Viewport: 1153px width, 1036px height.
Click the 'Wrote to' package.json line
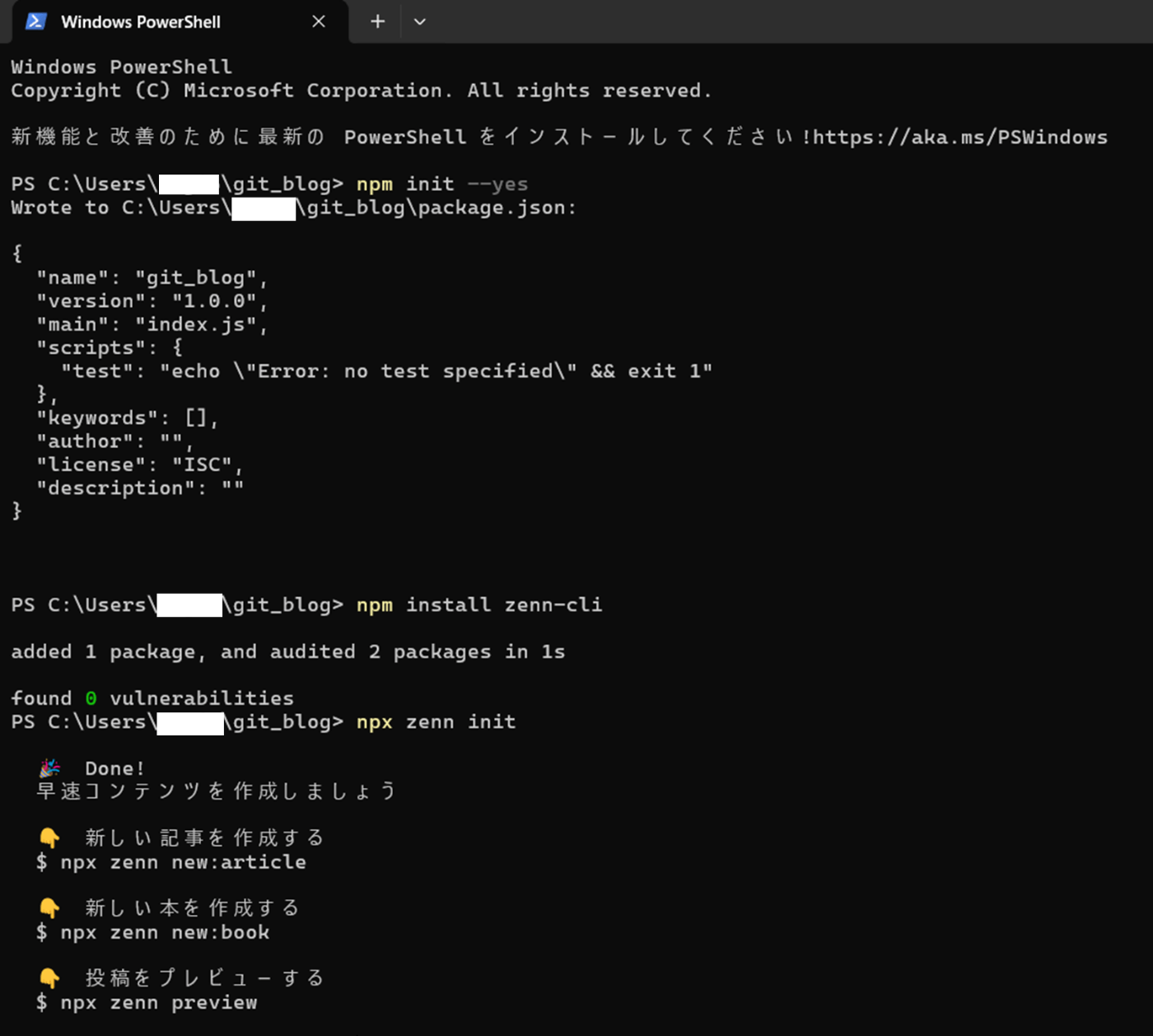pyautogui.click(x=293, y=208)
